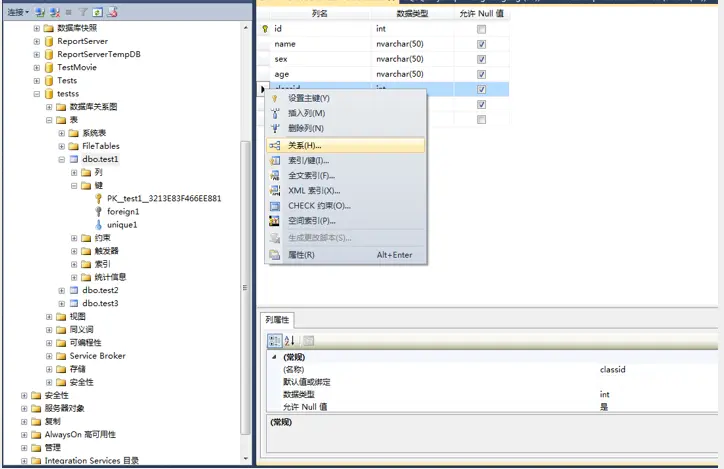Select the 触发器 folder tree item
Image resolution: width=724 pixels, height=469 pixels.
[106, 251]
